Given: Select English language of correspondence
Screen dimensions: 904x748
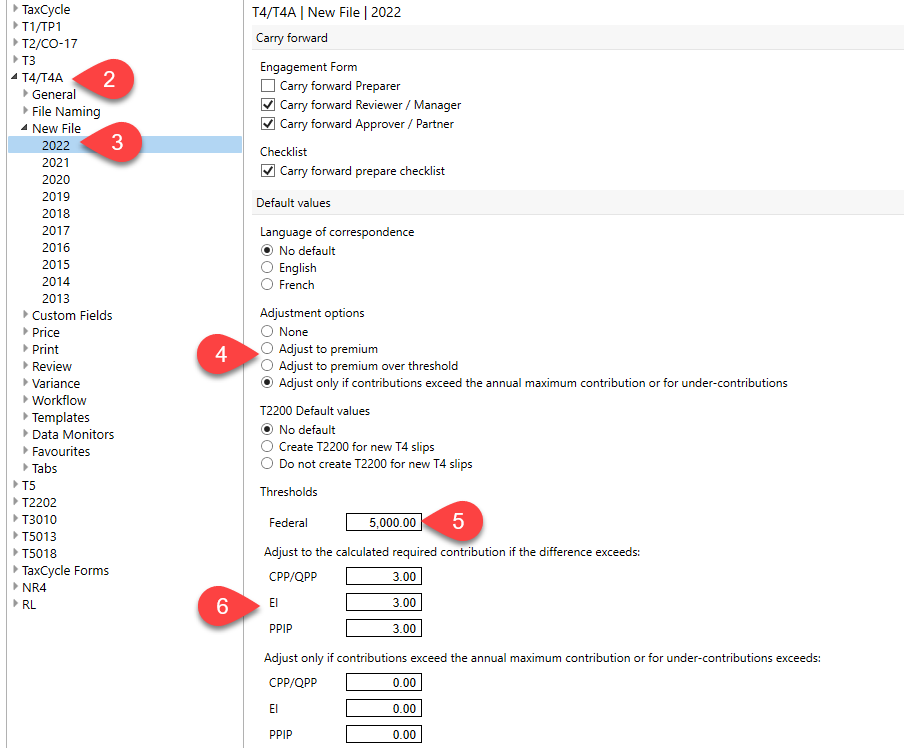Looking at the screenshot, I should (267, 268).
